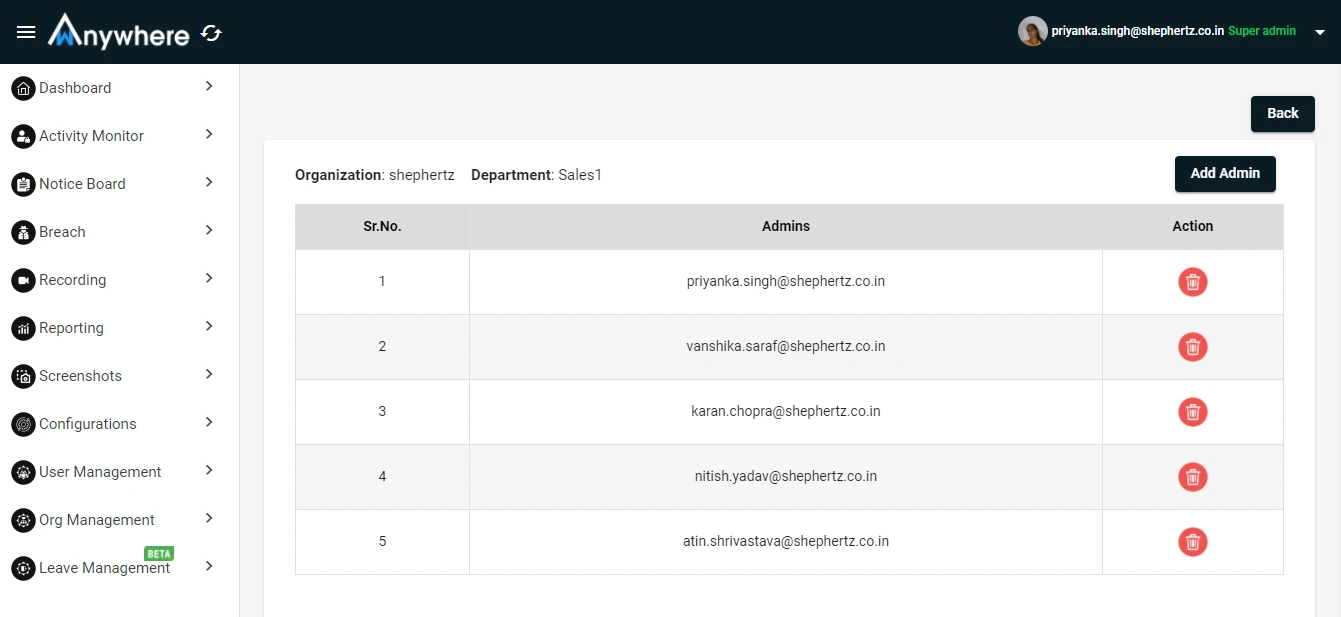Delete admin priyanka.singh@shephertz.co.in with trash icon
The width and height of the screenshot is (1341, 617).
[1192, 282]
